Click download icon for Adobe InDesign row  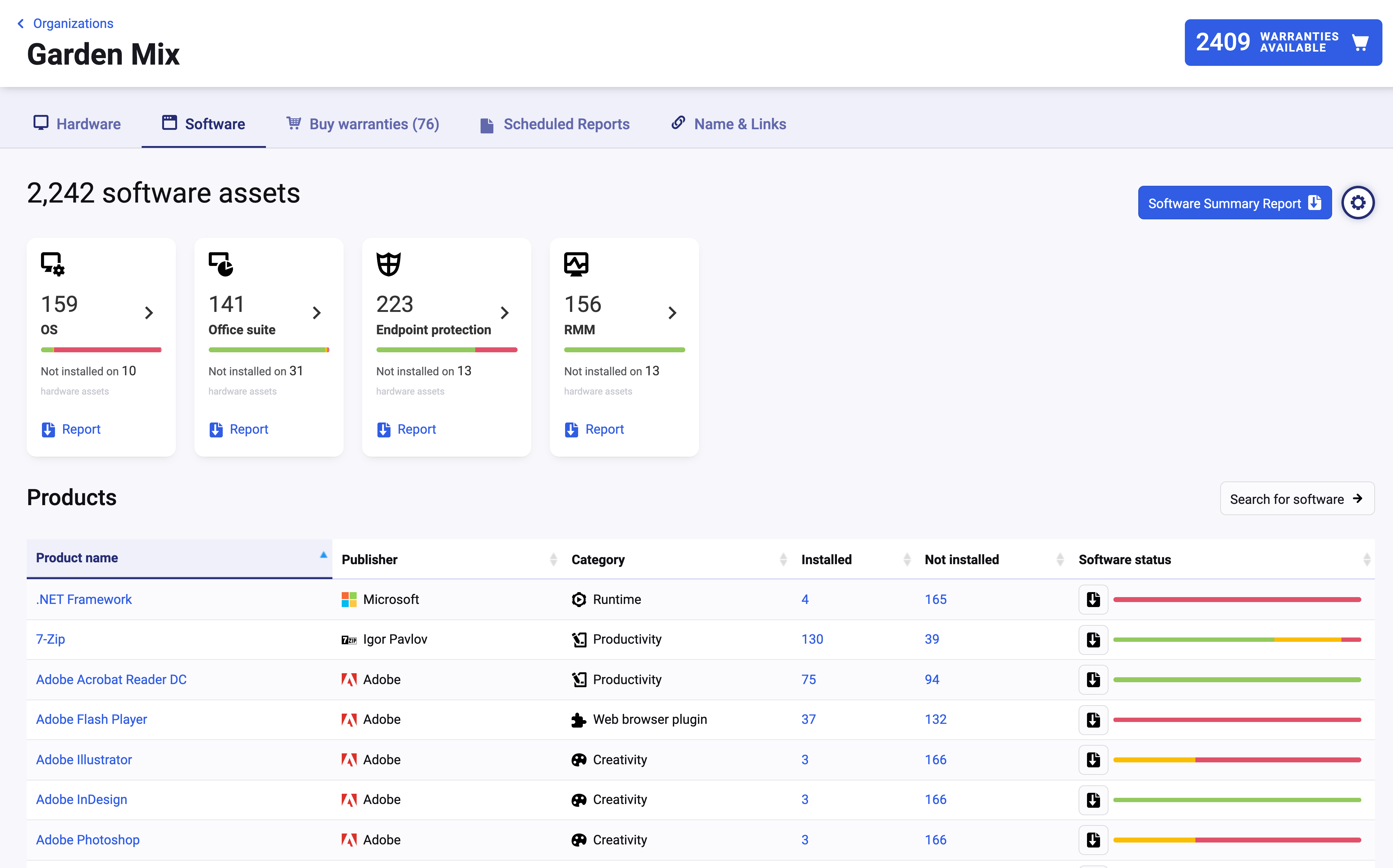click(x=1093, y=800)
